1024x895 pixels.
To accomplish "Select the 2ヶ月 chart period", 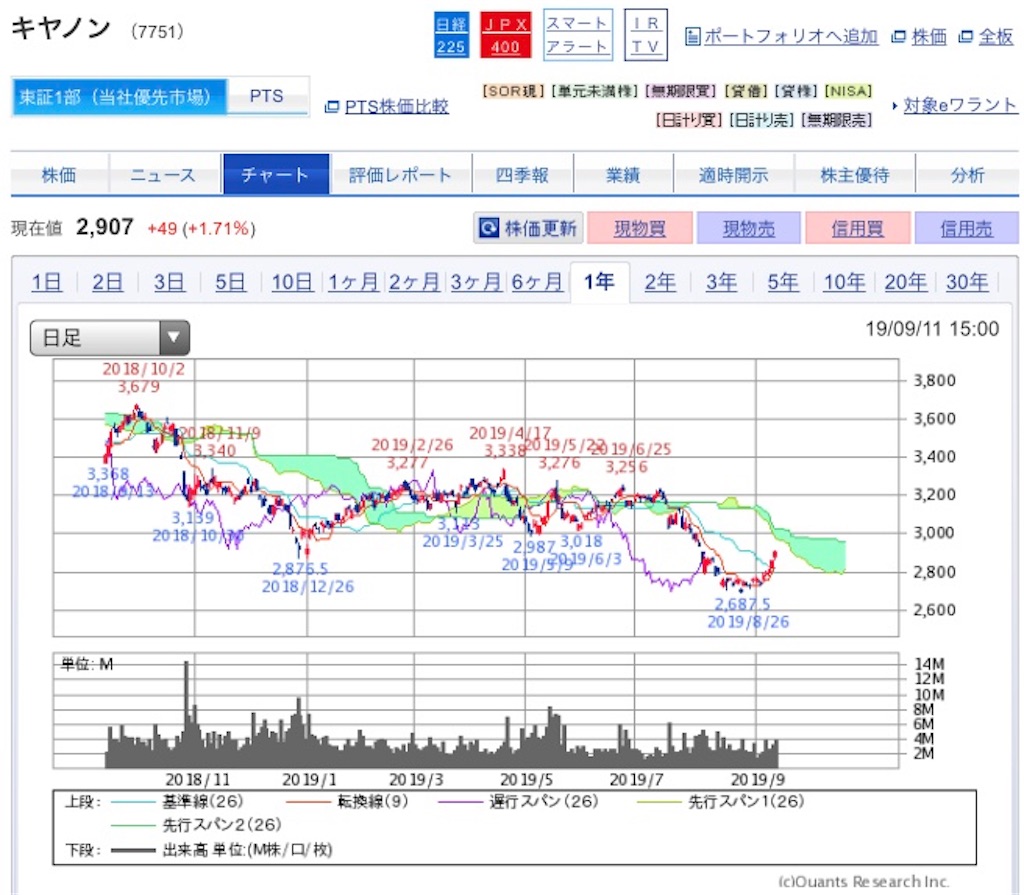I will [x=414, y=282].
